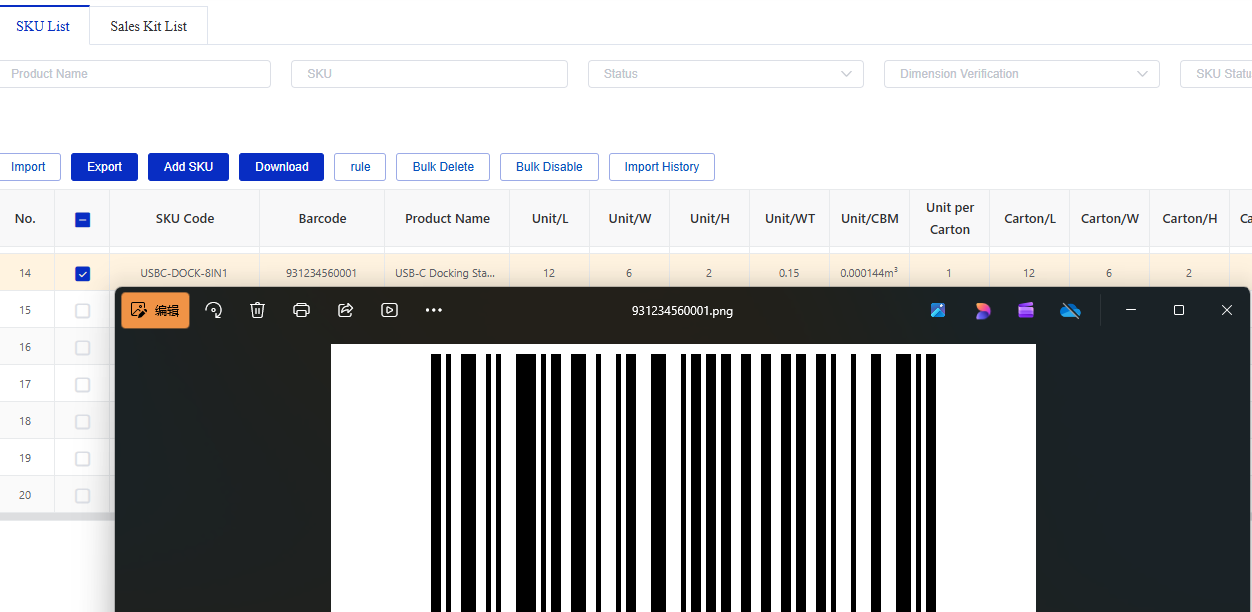This screenshot has height=612, width=1252.
Task: Open the Dimension Verification dropdown
Action: point(1022,74)
